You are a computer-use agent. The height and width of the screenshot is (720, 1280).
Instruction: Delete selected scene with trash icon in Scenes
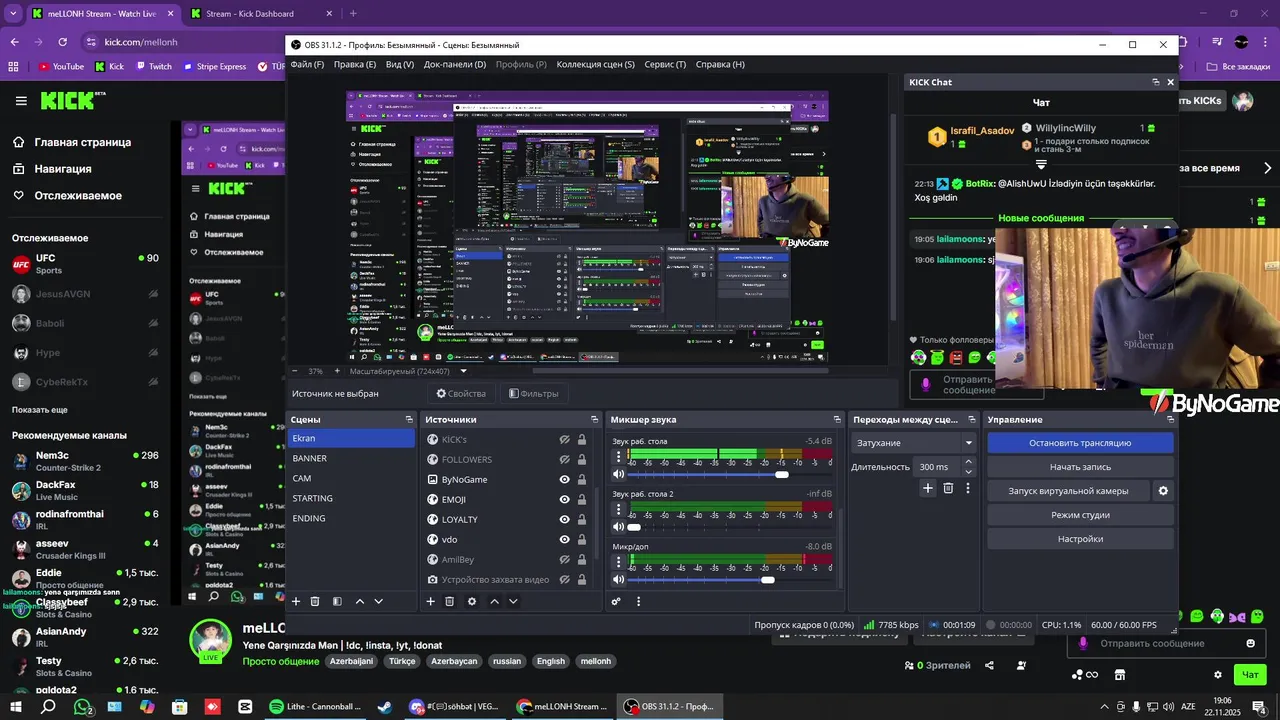315,601
